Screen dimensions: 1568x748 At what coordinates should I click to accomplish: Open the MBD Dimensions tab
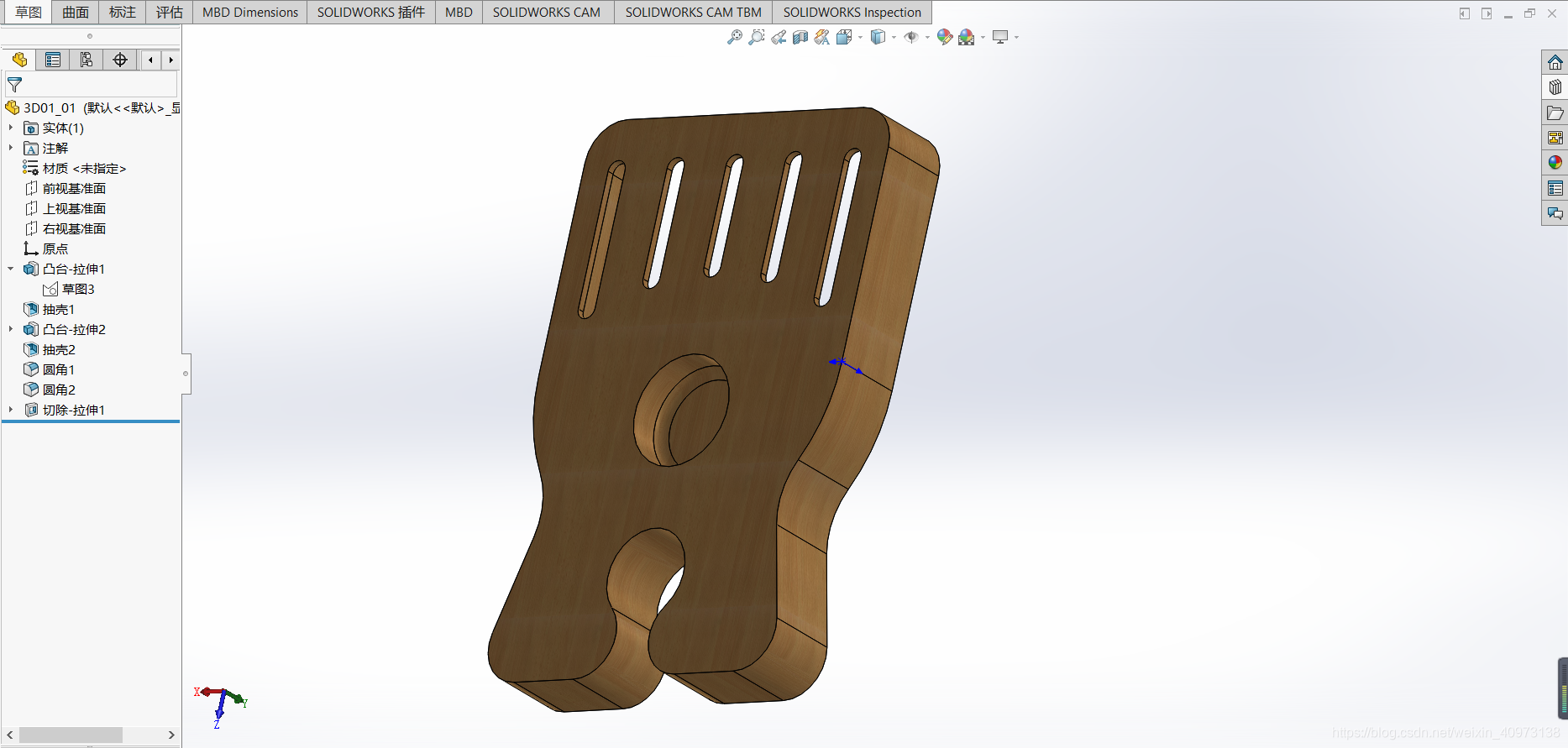(x=250, y=12)
